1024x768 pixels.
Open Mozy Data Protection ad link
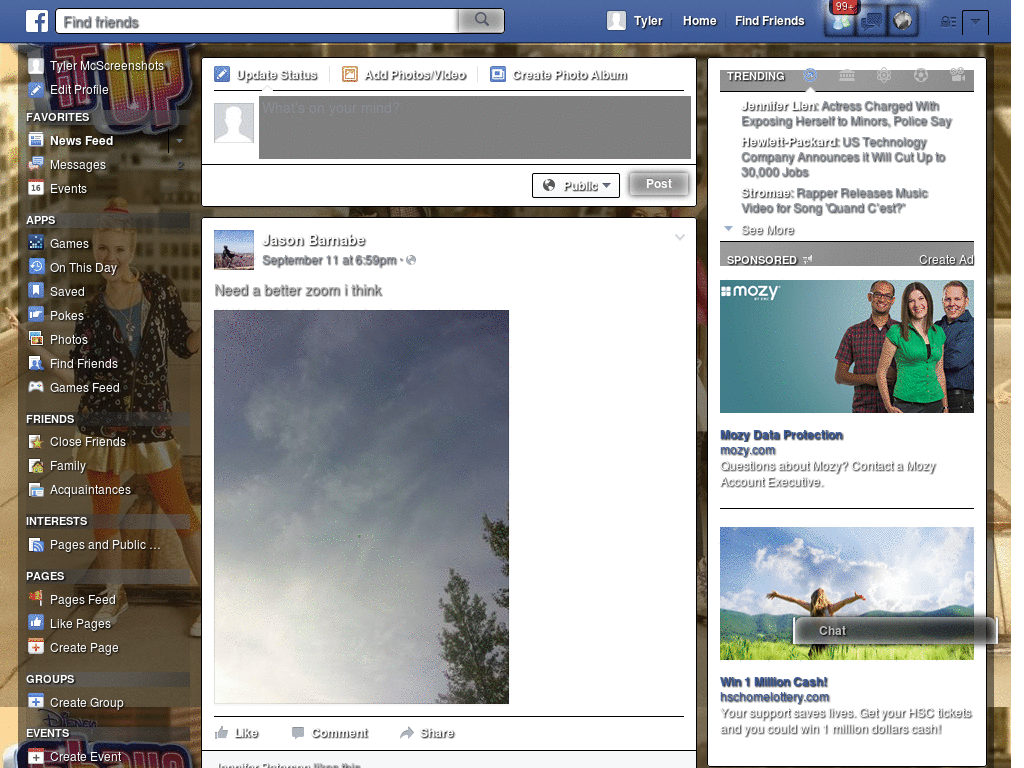point(781,435)
